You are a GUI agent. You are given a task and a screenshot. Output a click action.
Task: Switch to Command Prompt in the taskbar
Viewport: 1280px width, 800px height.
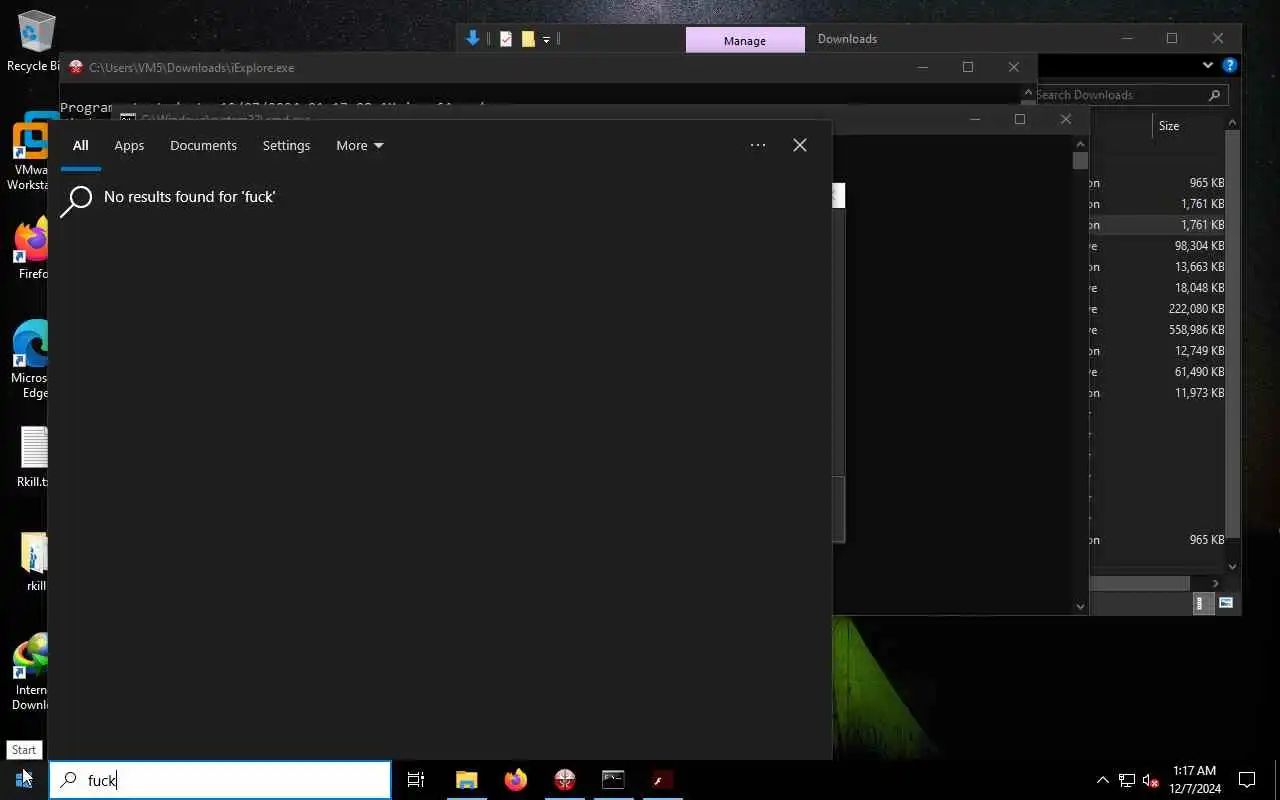pos(613,780)
